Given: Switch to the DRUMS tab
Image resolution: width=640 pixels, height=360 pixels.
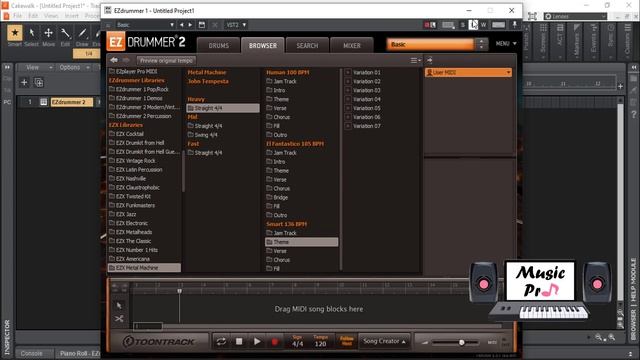Looking at the screenshot, I should click(219, 46).
